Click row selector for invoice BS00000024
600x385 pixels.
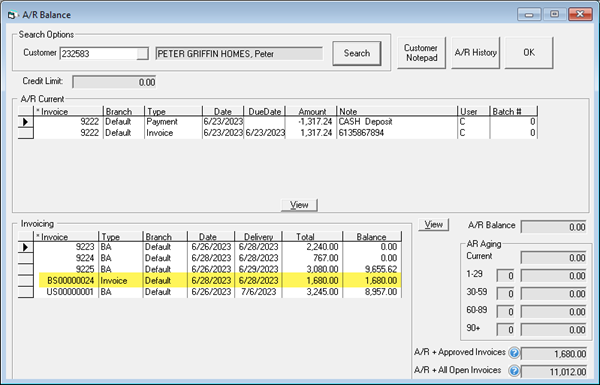coord(26,281)
